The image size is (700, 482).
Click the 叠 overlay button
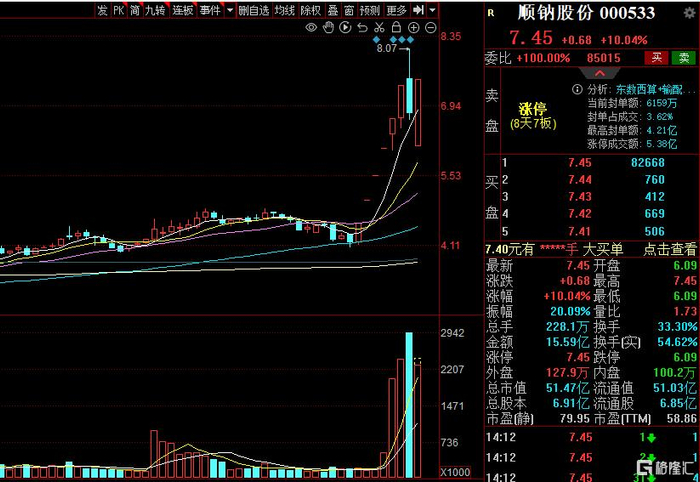(333, 10)
